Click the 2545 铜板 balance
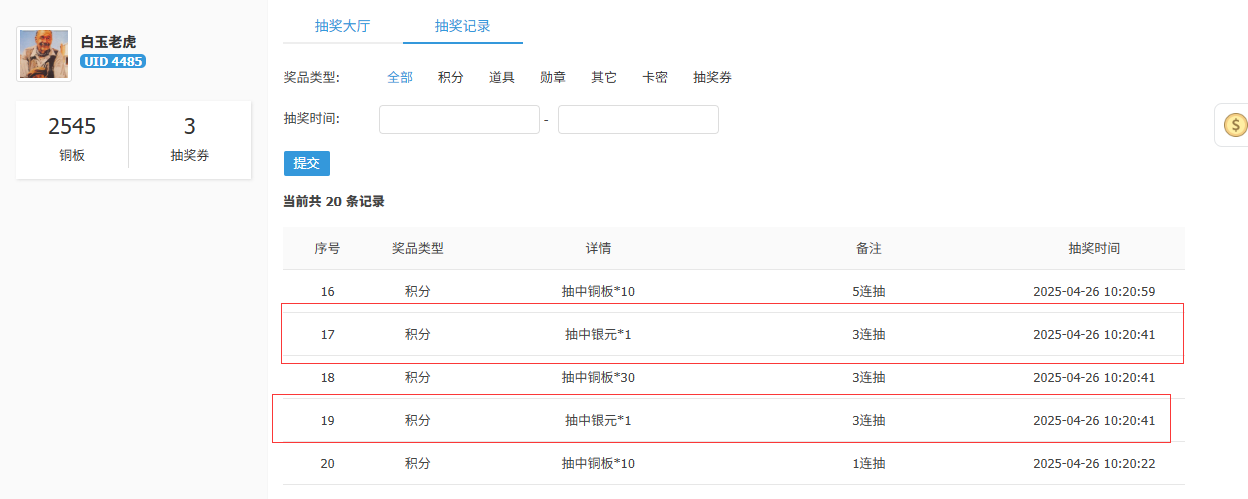Viewport: 1248px width, 499px height. 72,138
